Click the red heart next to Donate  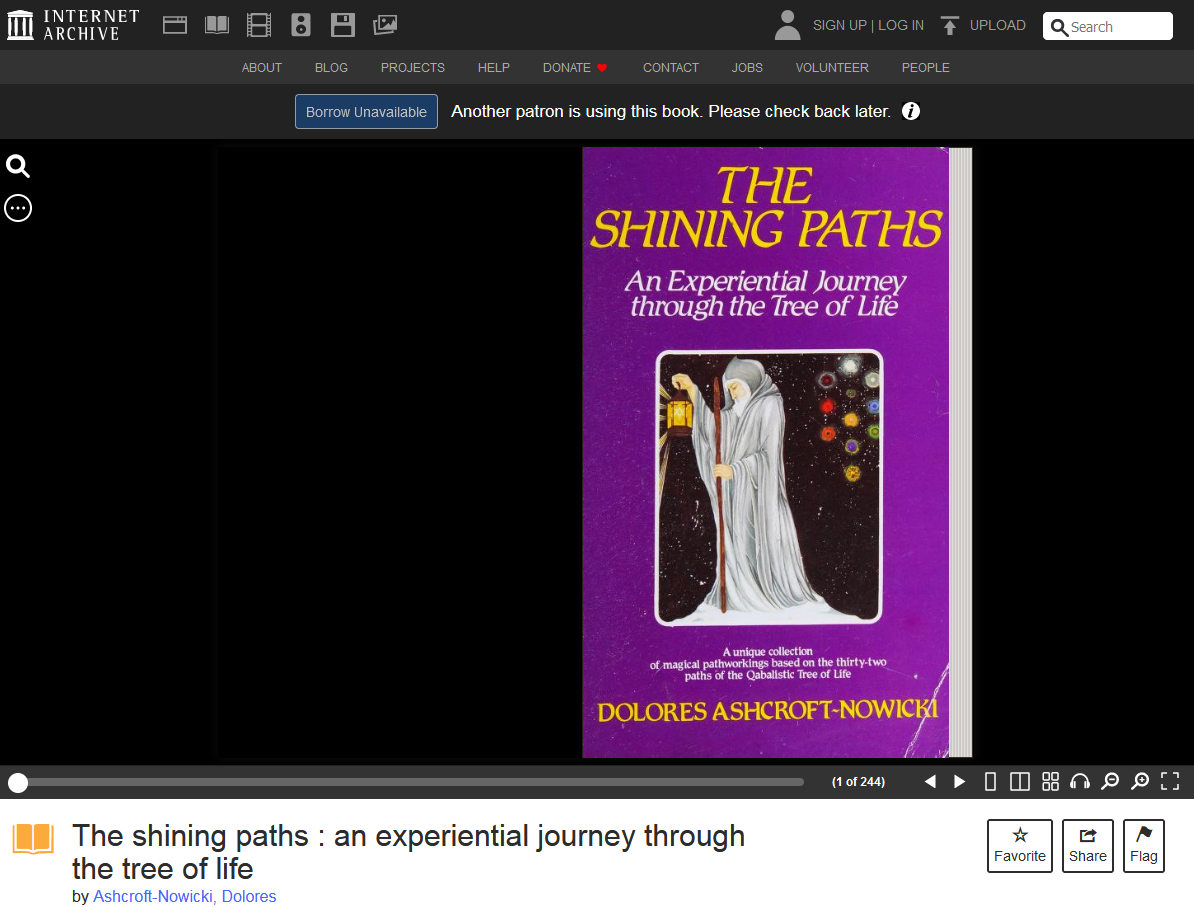click(602, 68)
